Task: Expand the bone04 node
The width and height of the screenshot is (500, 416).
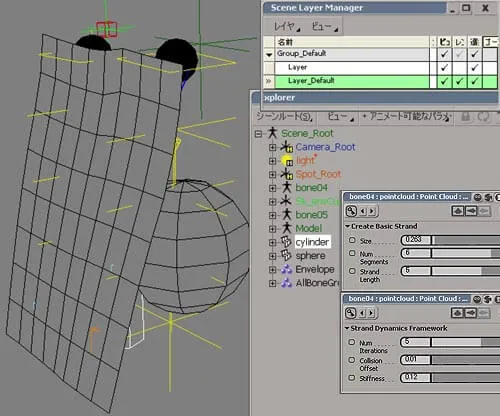Action: 272,188
